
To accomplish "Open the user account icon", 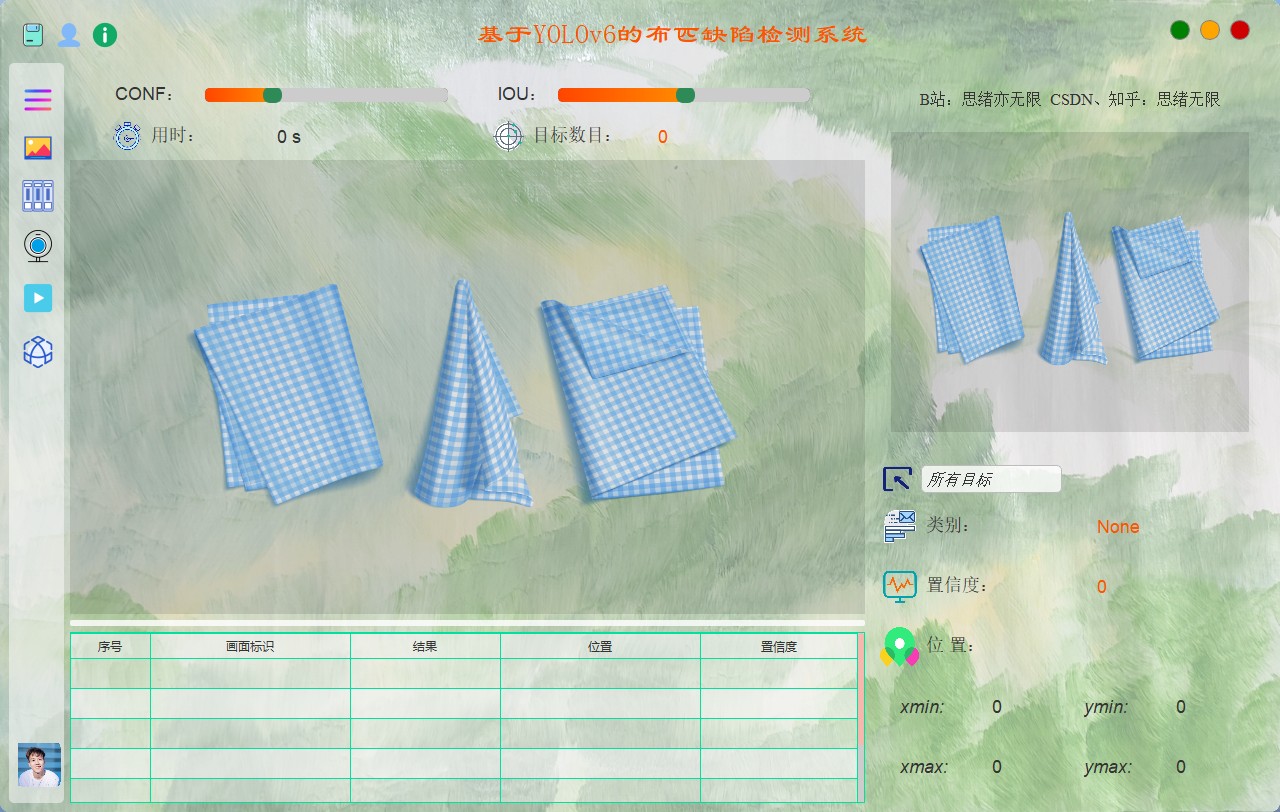I will click(69, 35).
